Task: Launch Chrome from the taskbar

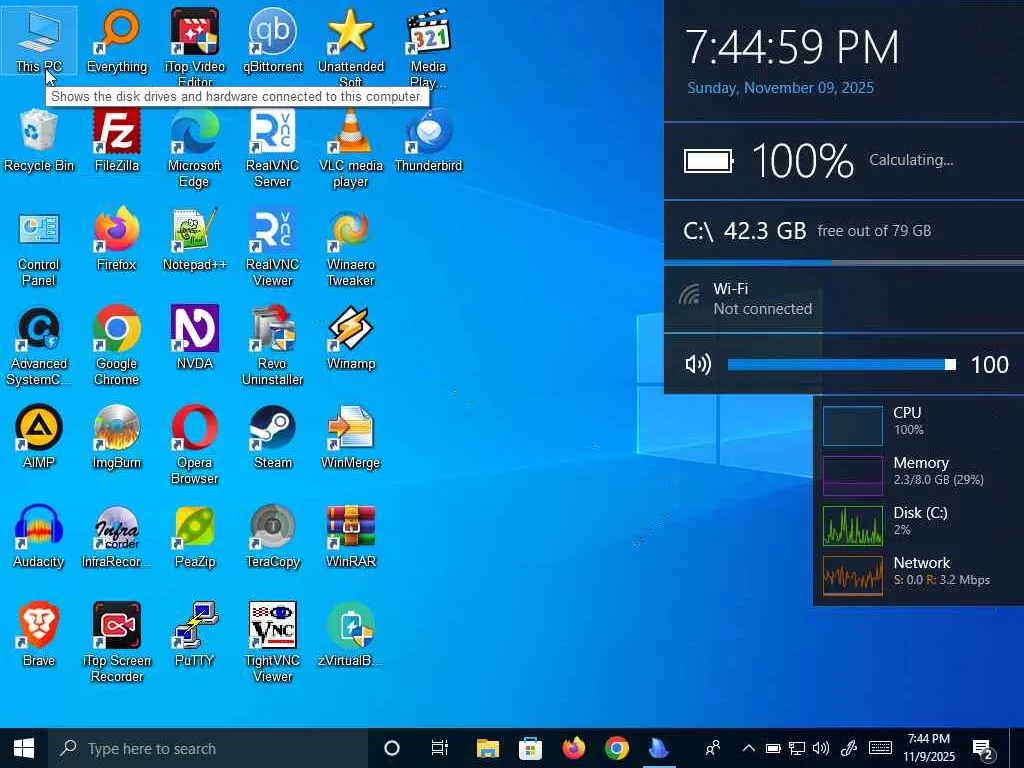Action: coord(616,748)
